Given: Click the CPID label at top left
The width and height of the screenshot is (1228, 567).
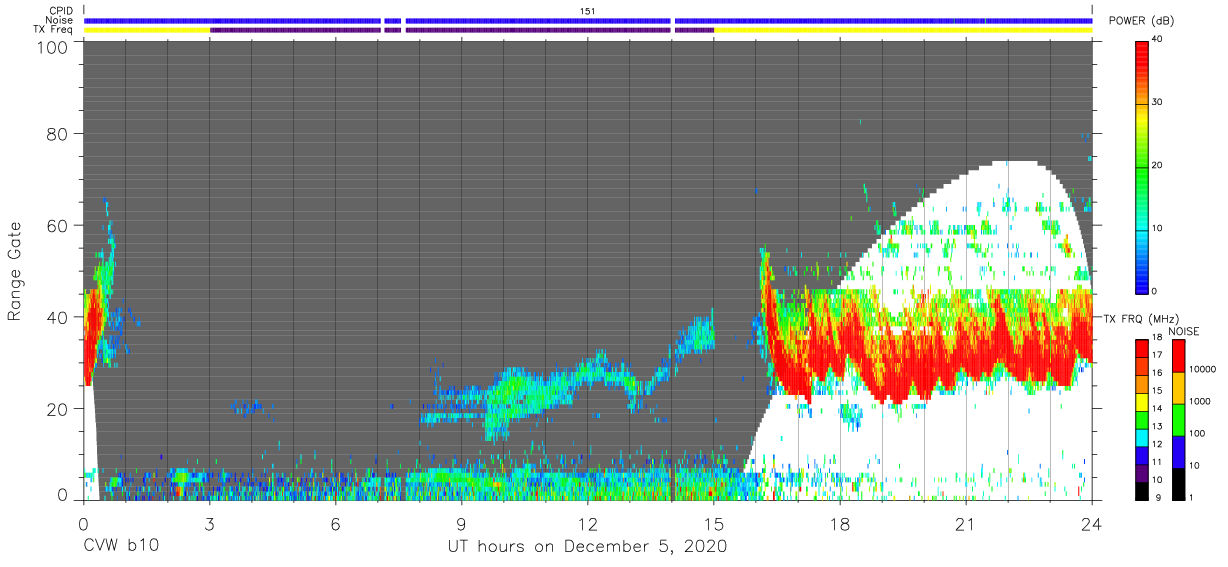Looking at the screenshot, I should [62, 11].
